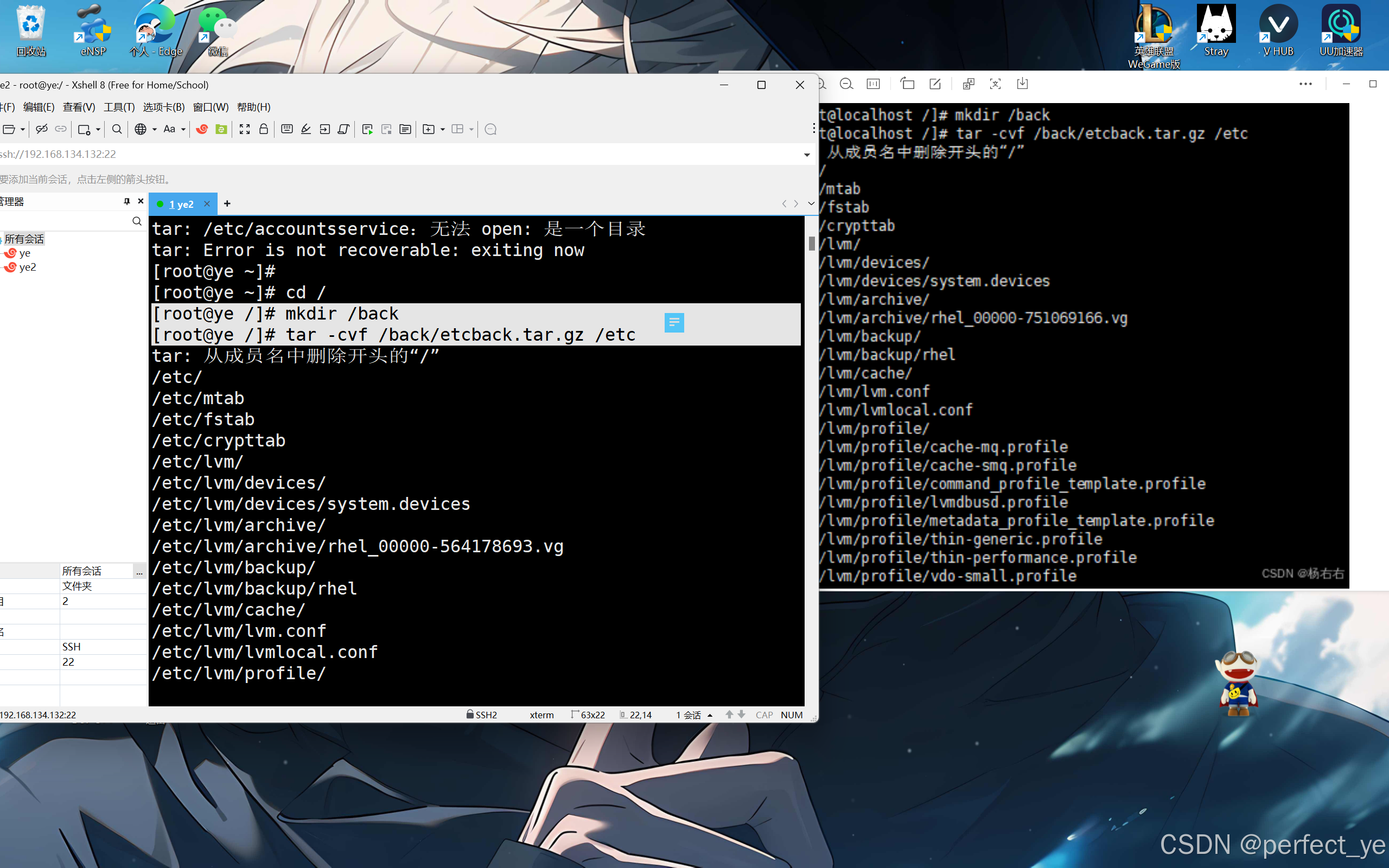This screenshot has width=1389, height=868.
Task: Switch to the 1 ye2 session tab
Action: (x=181, y=204)
